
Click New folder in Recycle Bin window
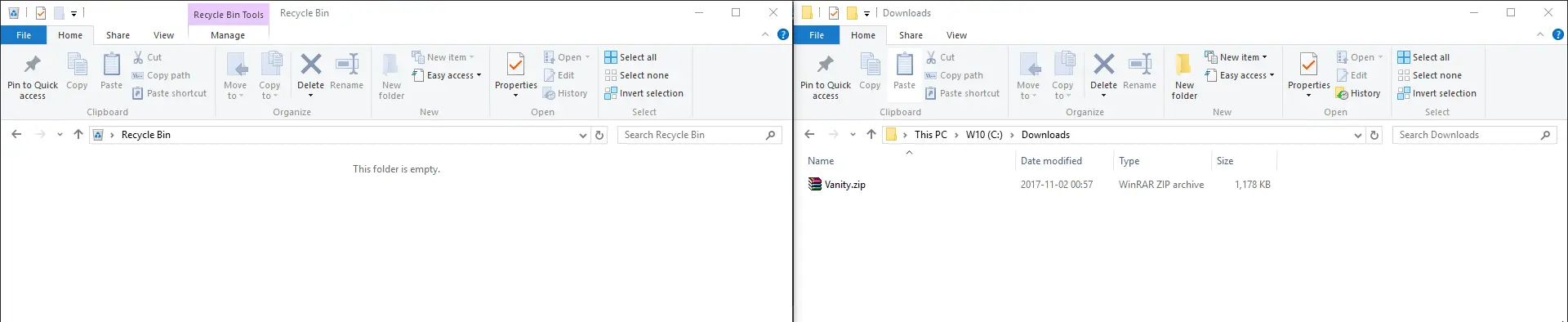[391, 77]
